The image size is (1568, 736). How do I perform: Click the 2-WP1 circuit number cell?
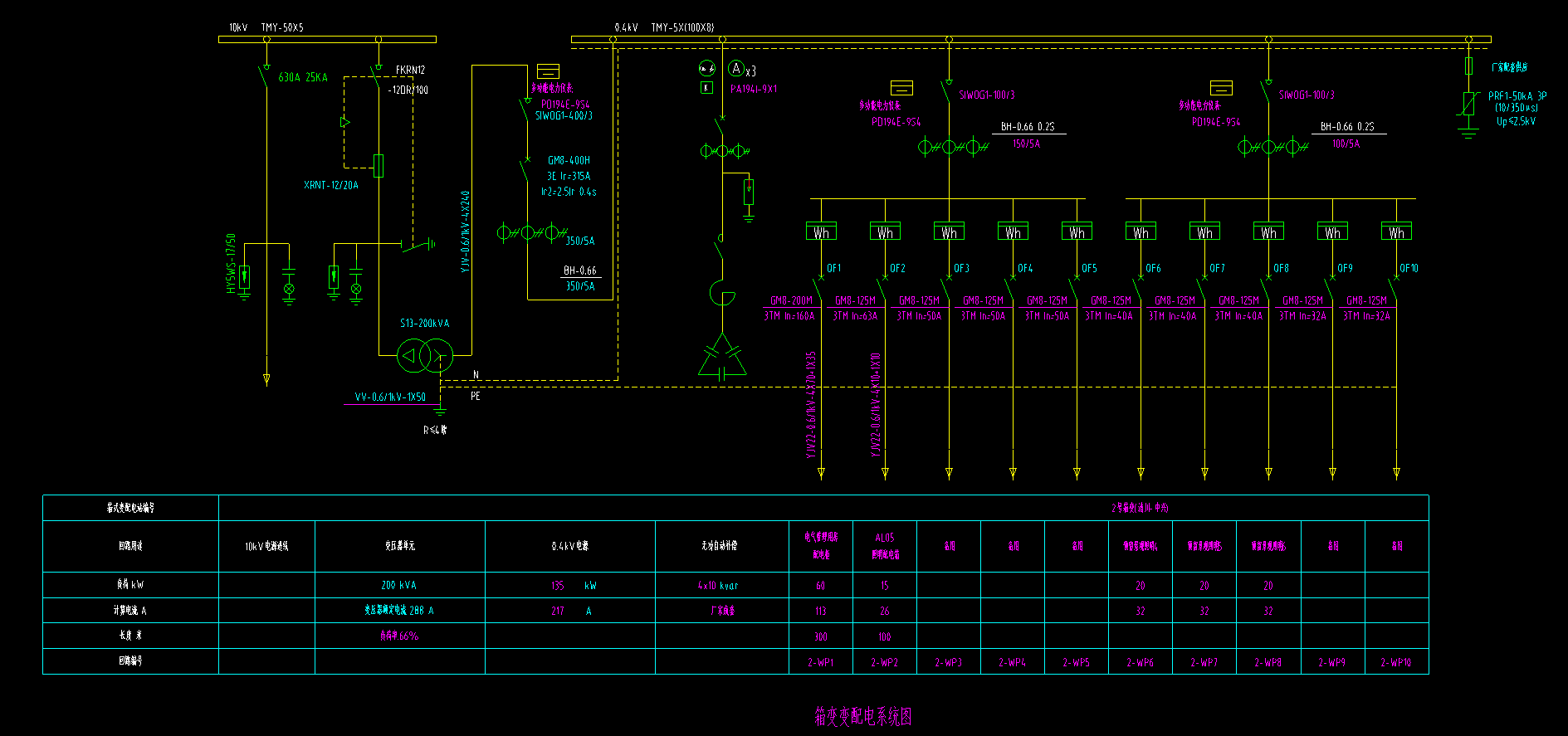[820, 662]
